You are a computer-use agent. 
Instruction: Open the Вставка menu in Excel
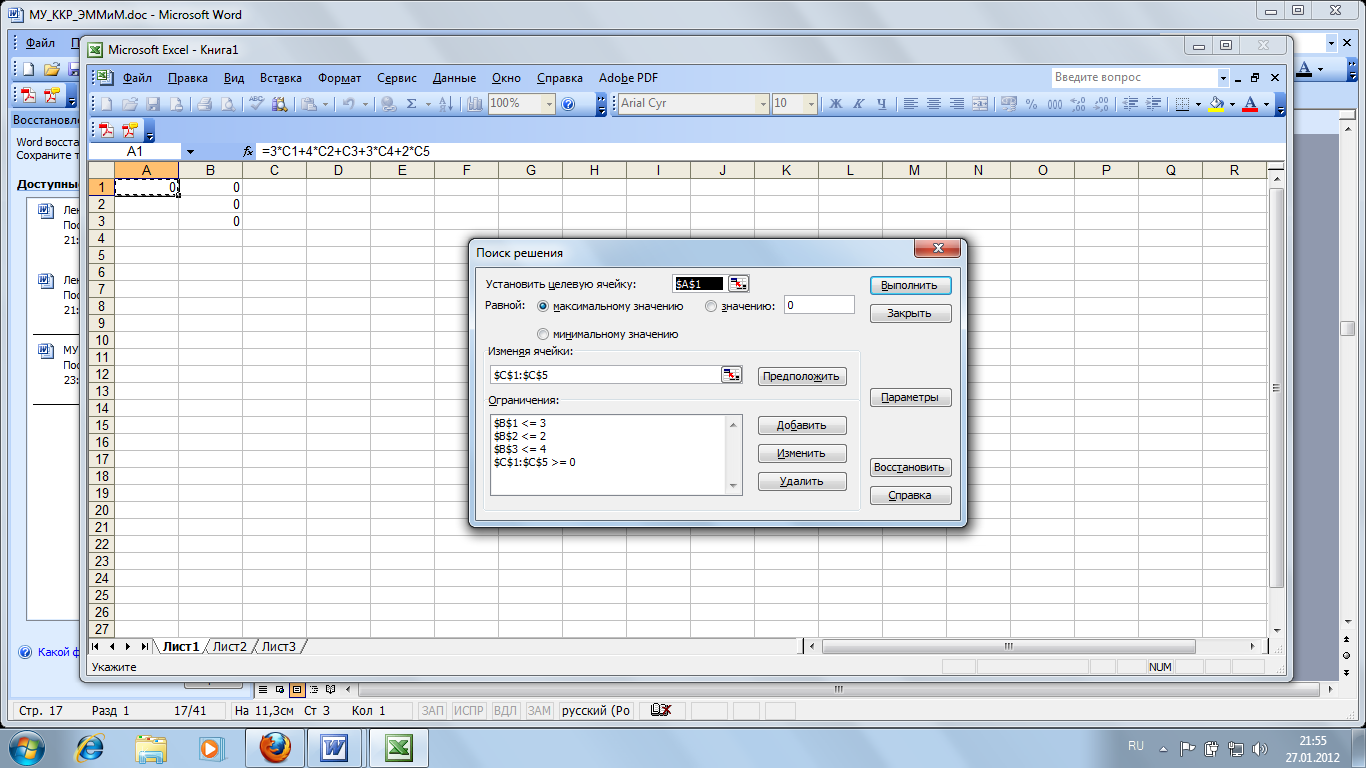tap(281, 78)
